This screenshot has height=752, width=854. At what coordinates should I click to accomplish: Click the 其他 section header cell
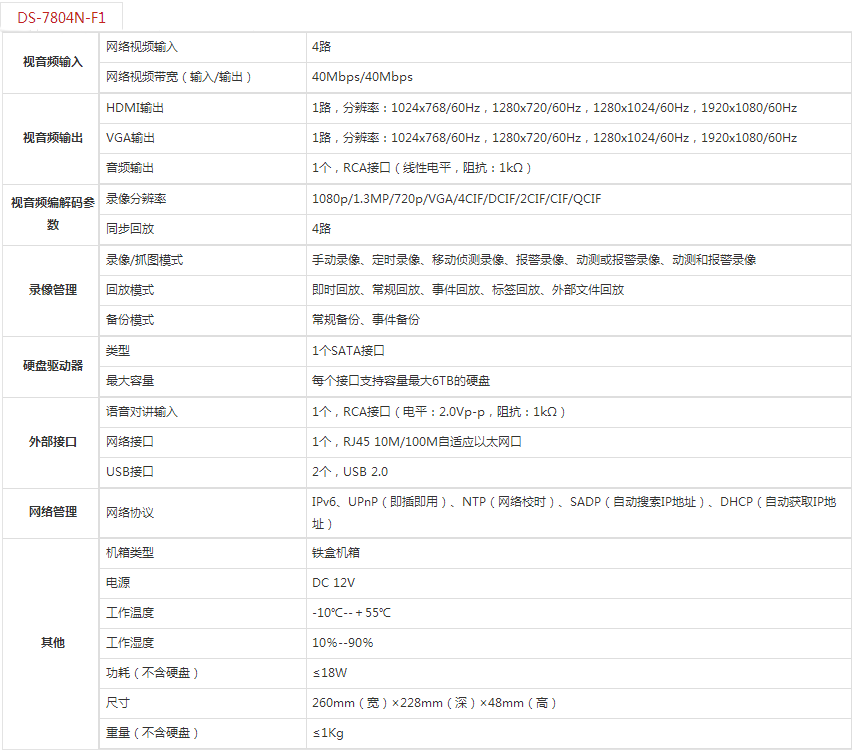[x=53, y=643]
